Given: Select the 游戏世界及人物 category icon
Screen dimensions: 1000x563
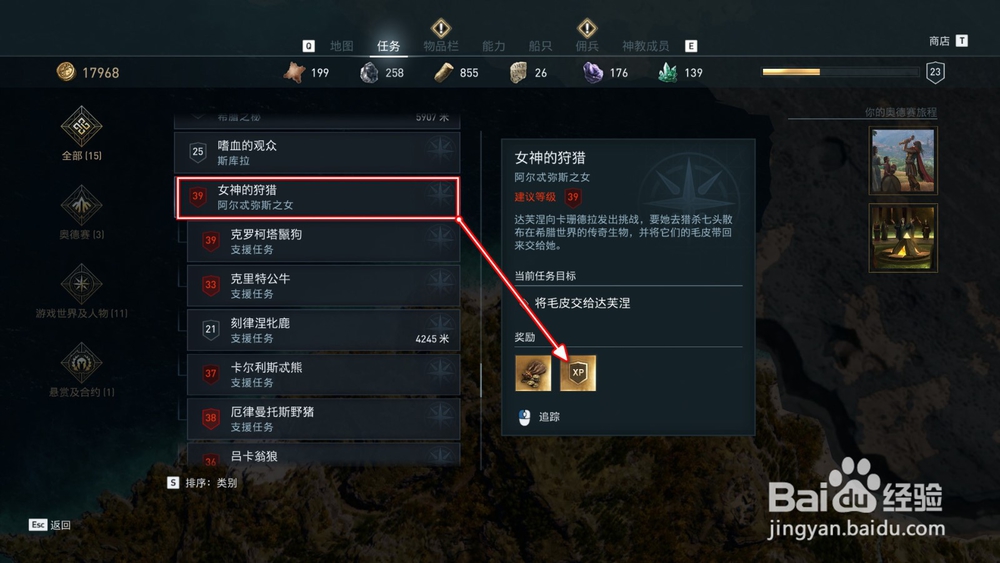Looking at the screenshot, I should pyautogui.click(x=81, y=284).
